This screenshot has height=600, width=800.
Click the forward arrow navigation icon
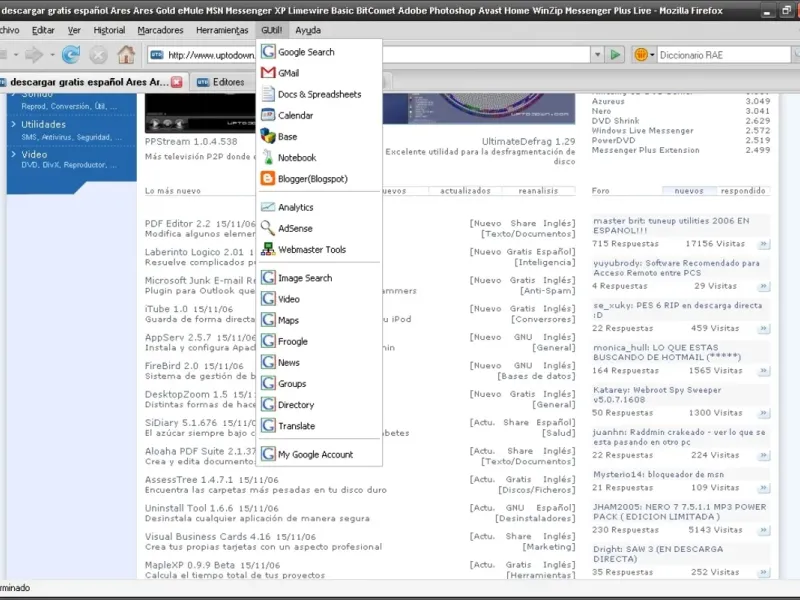click(x=34, y=55)
